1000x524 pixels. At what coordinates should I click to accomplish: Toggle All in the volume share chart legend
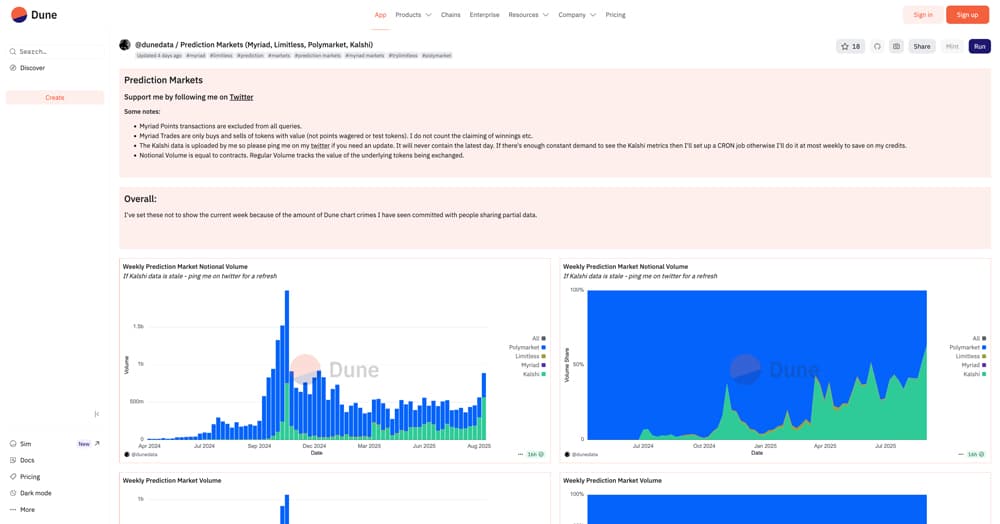[980, 338]
